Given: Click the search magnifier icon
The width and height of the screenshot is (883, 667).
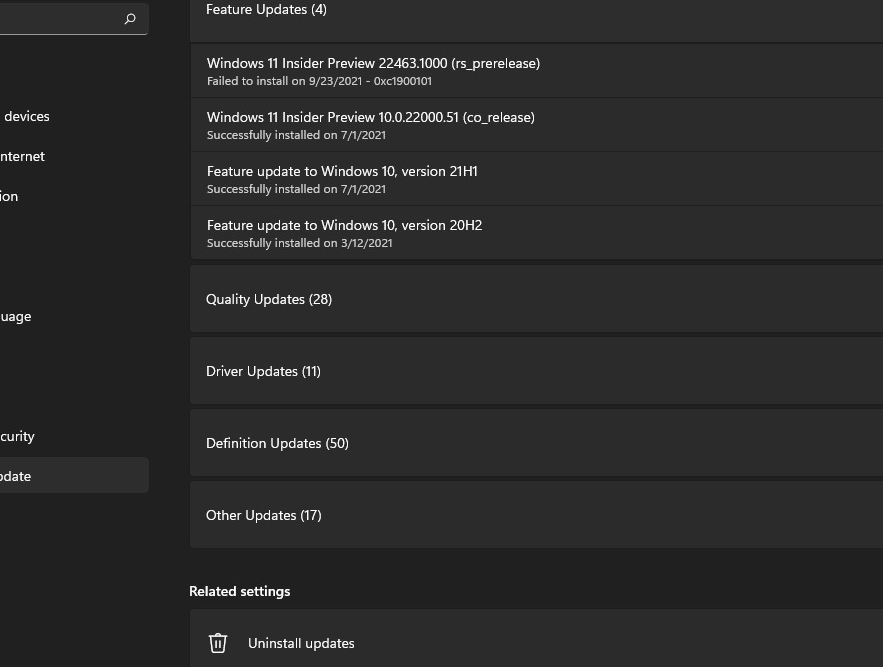Looking at the screenshot, I should (x=129, y=18).
